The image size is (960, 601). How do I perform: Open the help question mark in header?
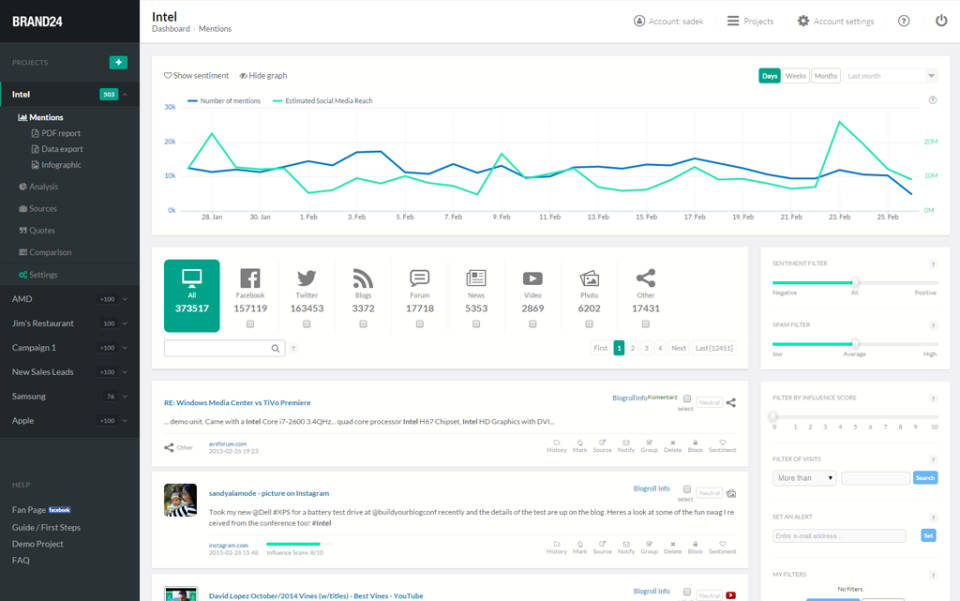point(904,21)
